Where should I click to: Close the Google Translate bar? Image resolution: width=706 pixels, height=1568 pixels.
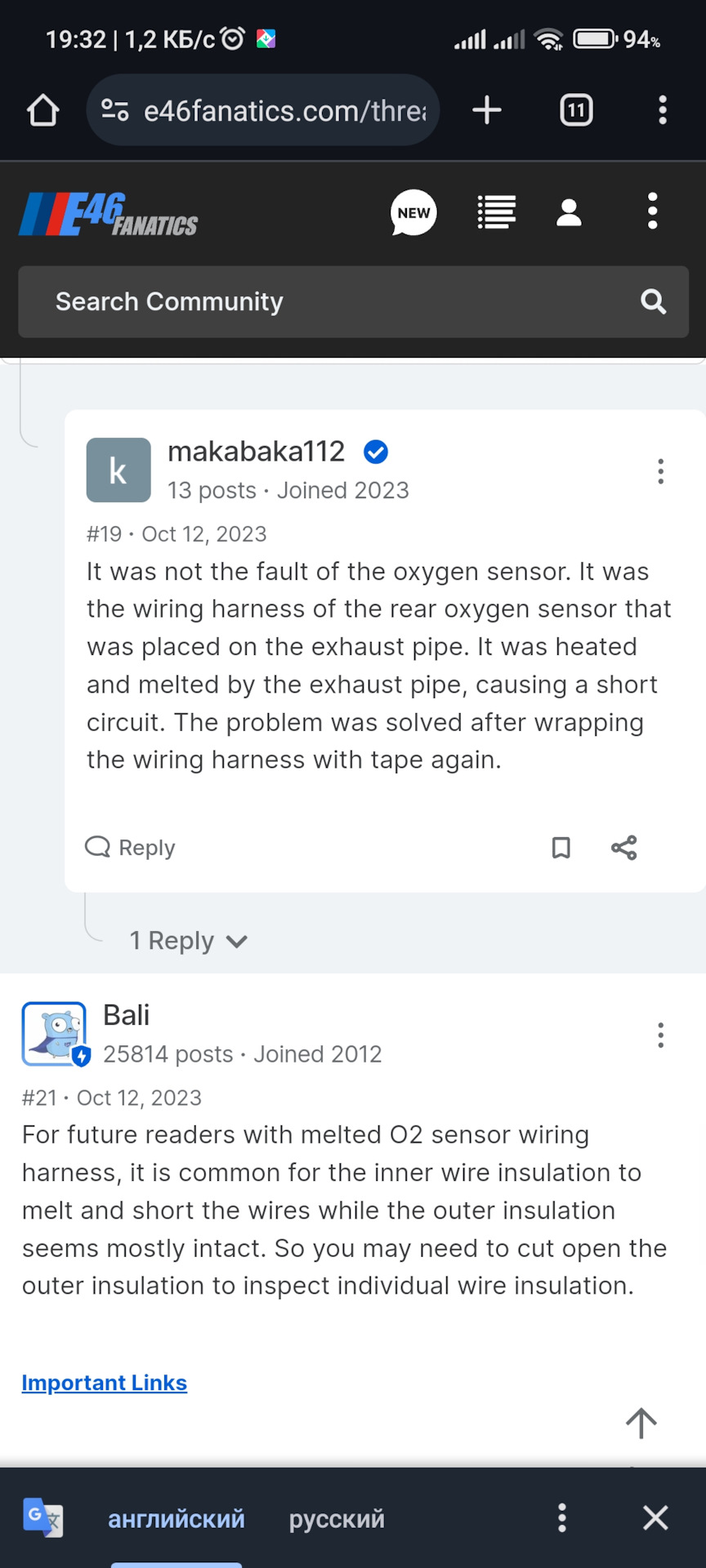click(655, 1518)
